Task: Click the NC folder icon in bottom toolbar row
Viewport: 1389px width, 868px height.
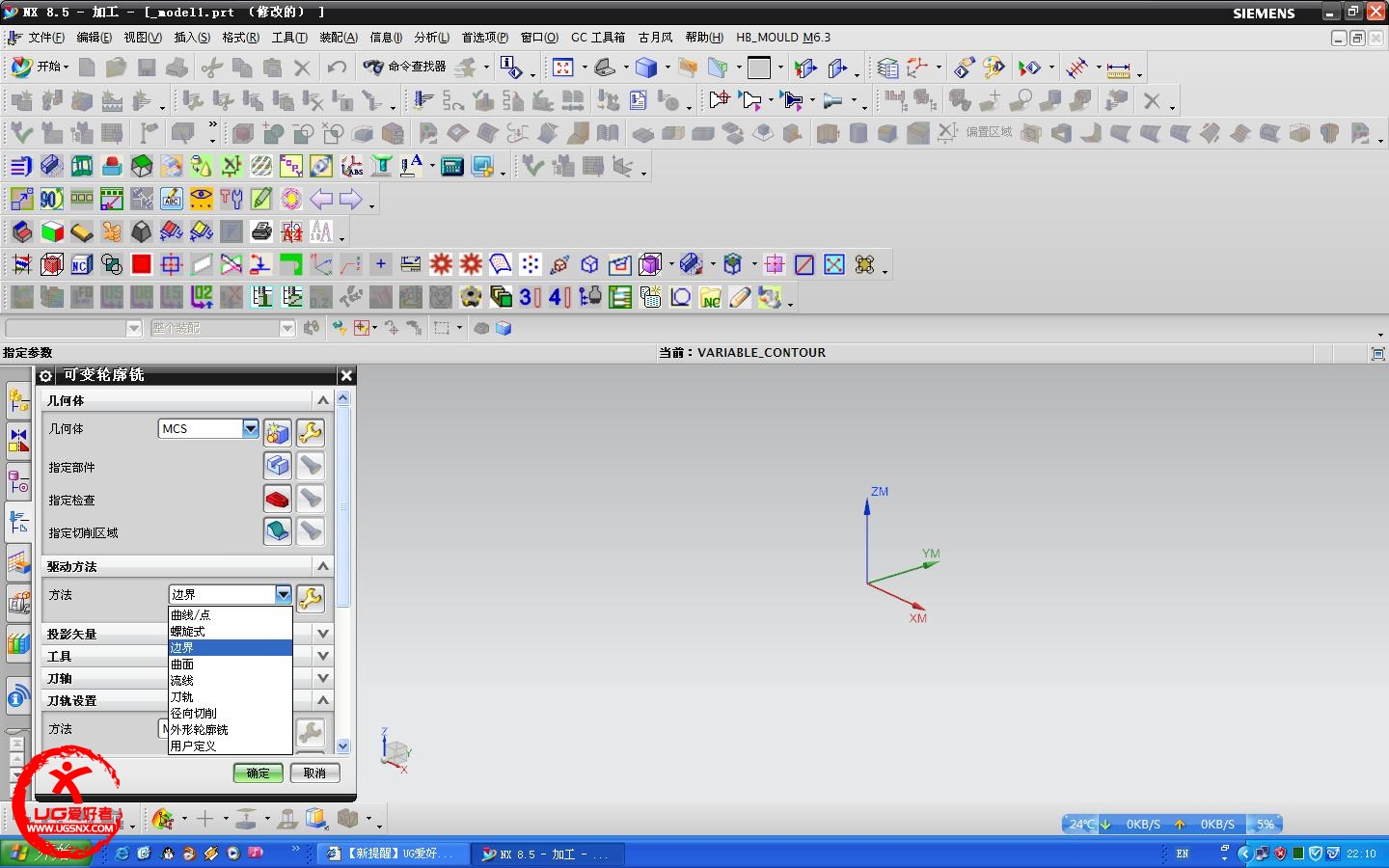Action: pos(710,297)
